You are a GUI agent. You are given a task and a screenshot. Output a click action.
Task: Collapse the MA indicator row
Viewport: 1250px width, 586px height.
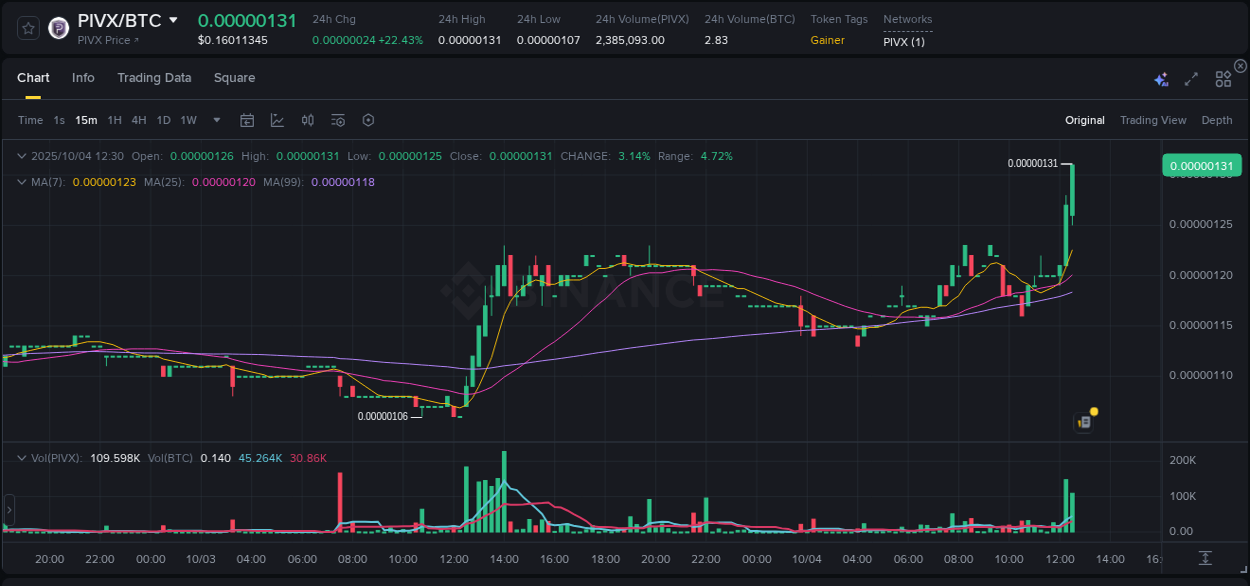(x=20, y=182)
